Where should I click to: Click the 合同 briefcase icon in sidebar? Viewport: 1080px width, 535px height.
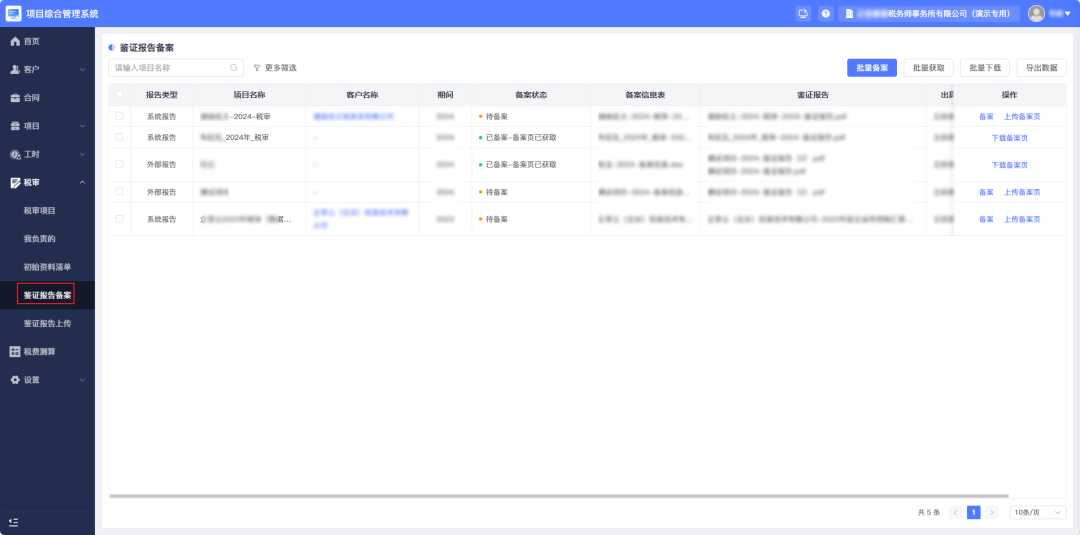[14, 98]
